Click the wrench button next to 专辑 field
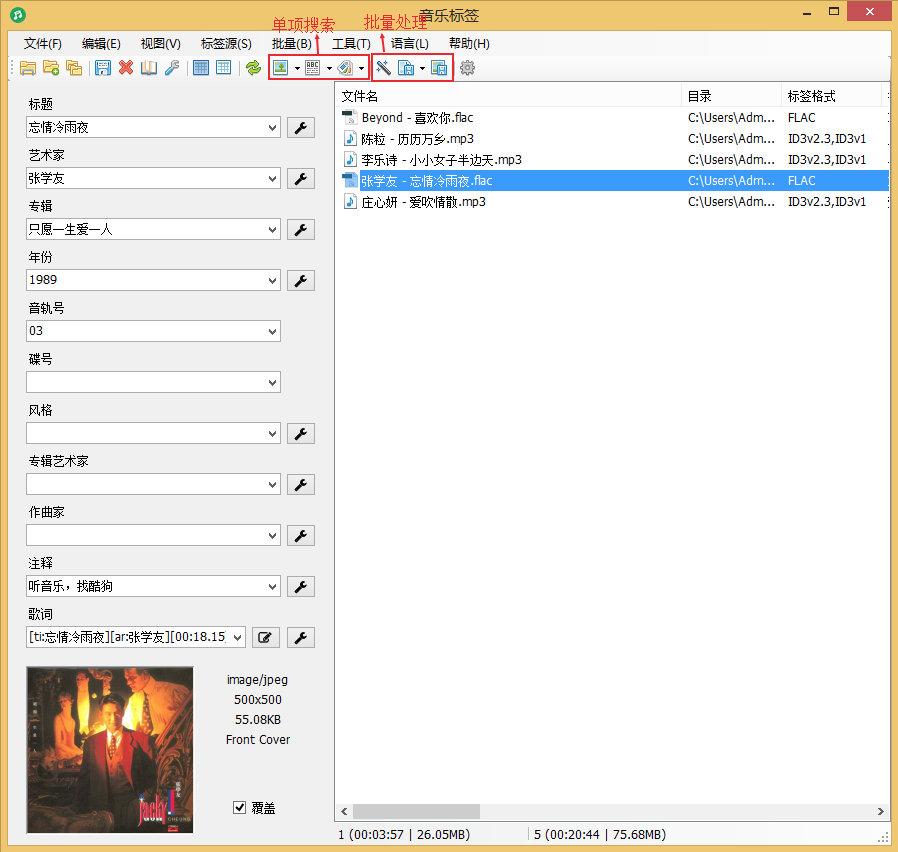Image resolution: width=898 pixels, height=852 pixels. [x=301, y=229]
